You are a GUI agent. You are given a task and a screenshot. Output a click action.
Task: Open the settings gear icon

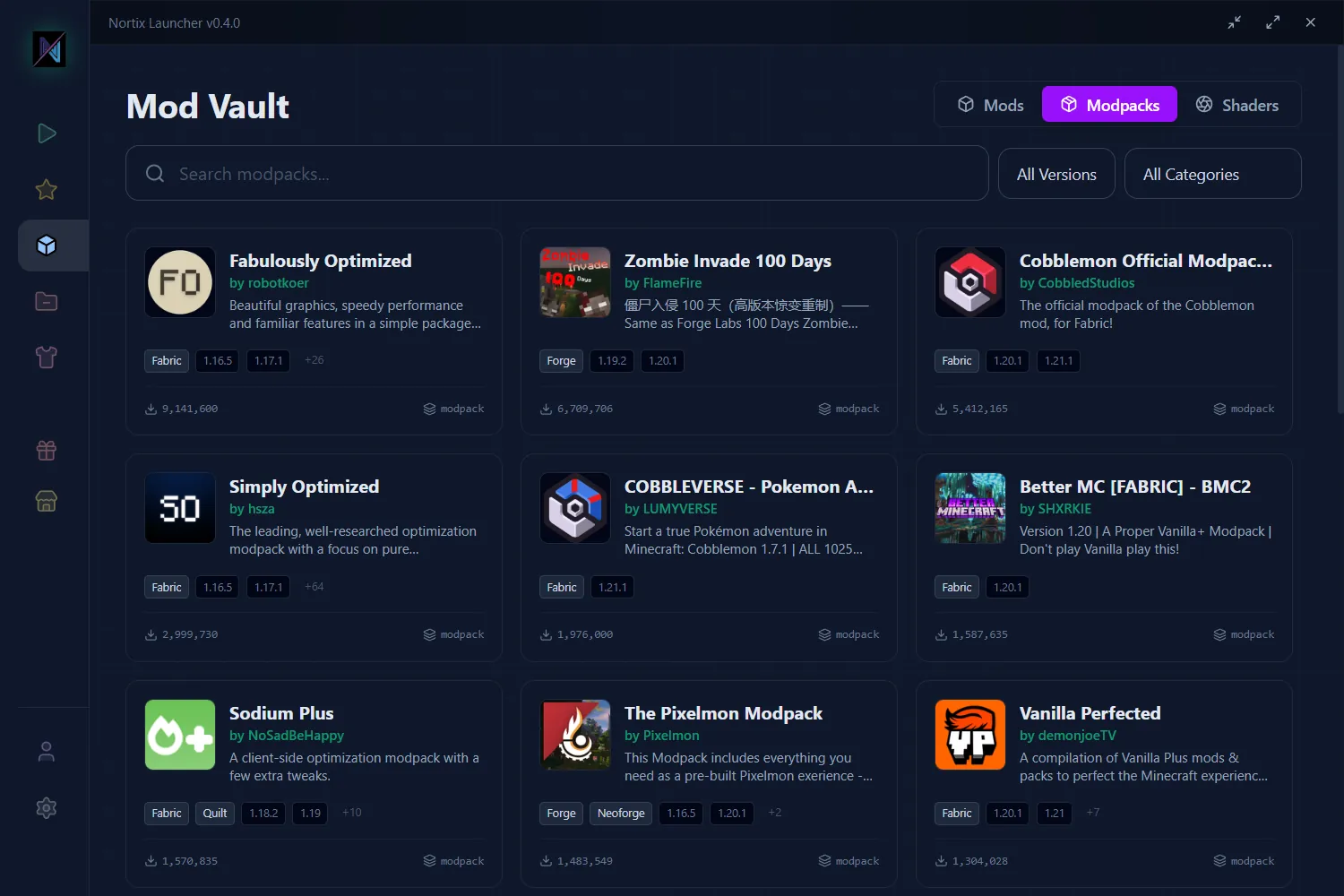tap(47, 808)
